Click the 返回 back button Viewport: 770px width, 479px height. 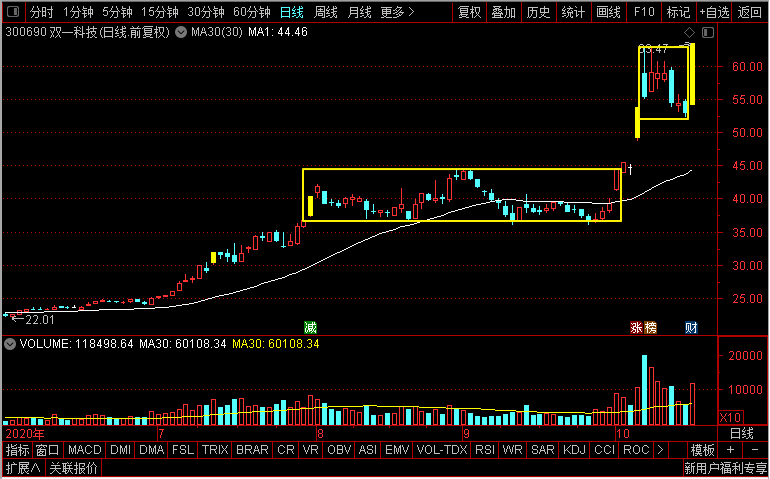tap(750, 12)
